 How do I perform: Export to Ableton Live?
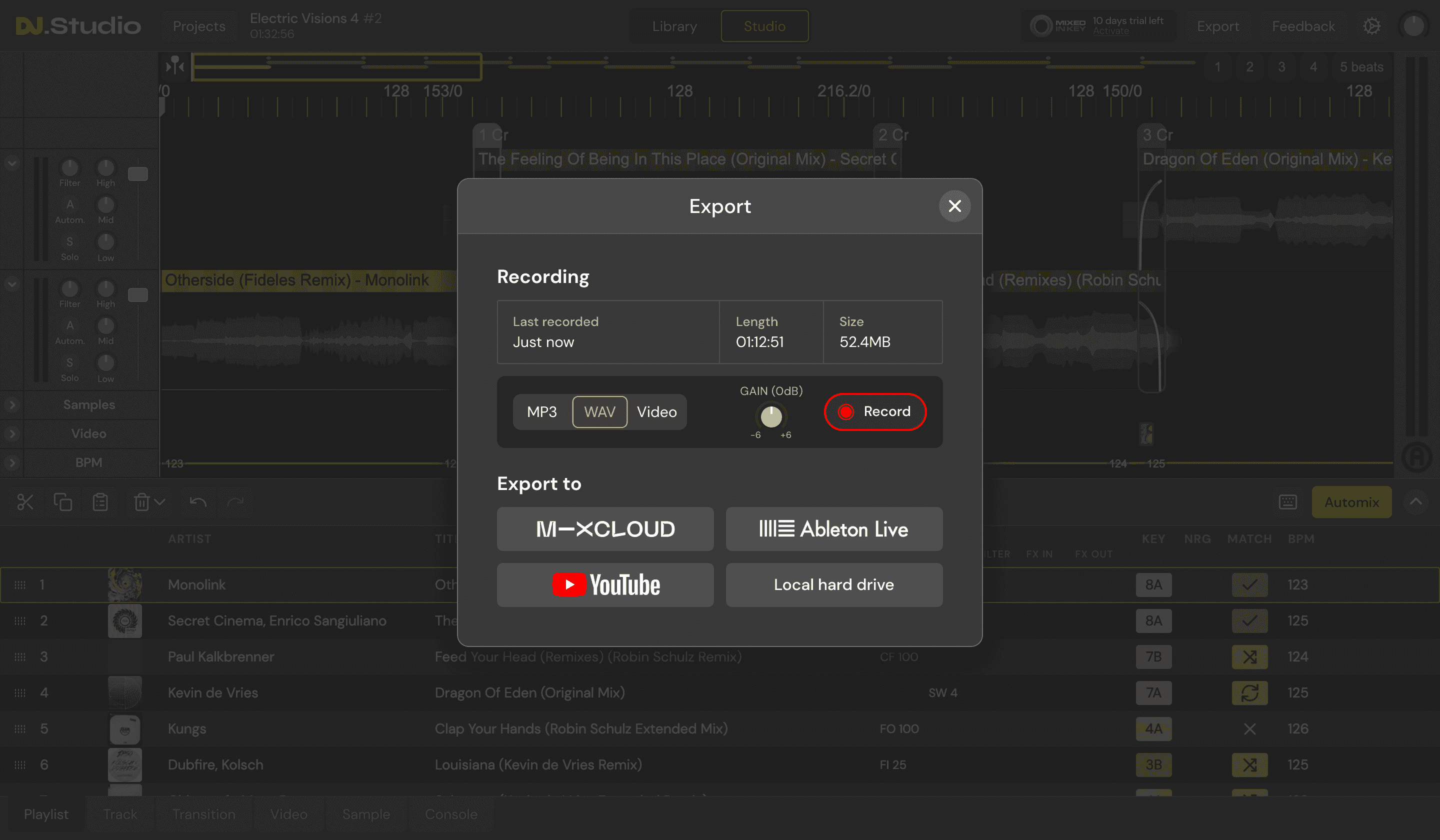[833, 529]
